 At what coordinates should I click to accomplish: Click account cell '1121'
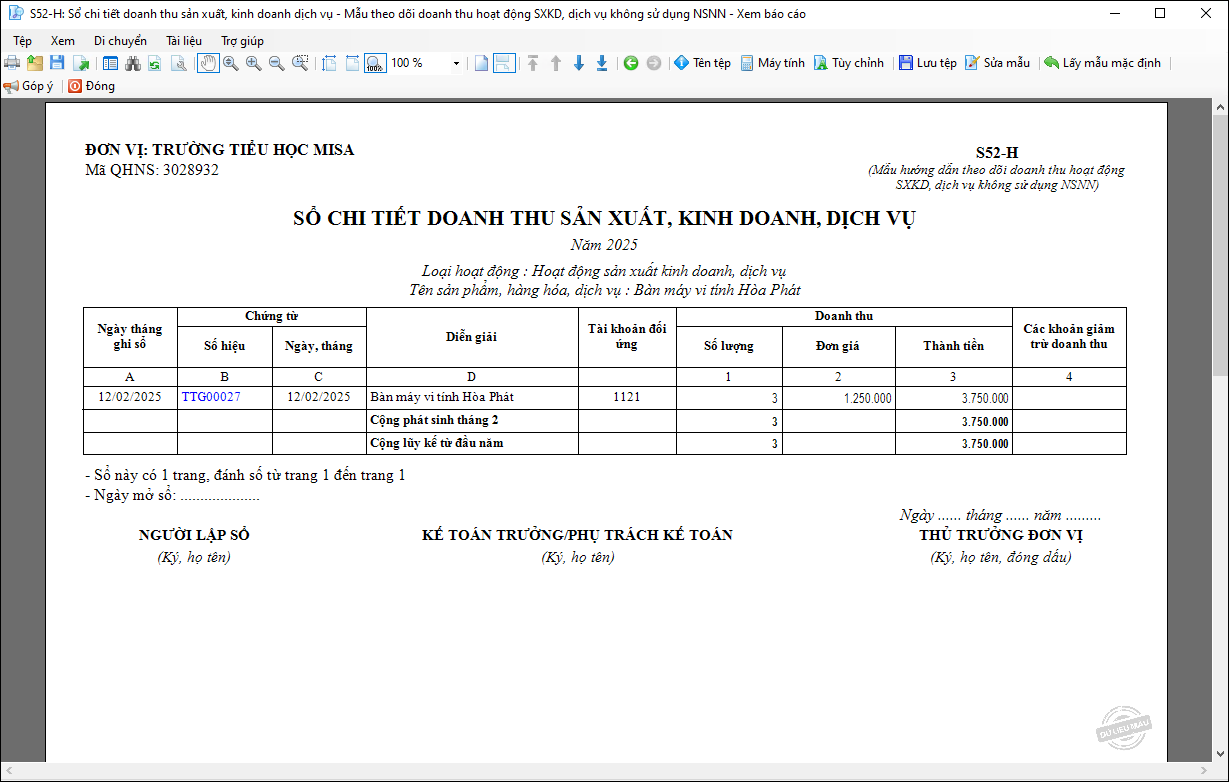(627, 397)
